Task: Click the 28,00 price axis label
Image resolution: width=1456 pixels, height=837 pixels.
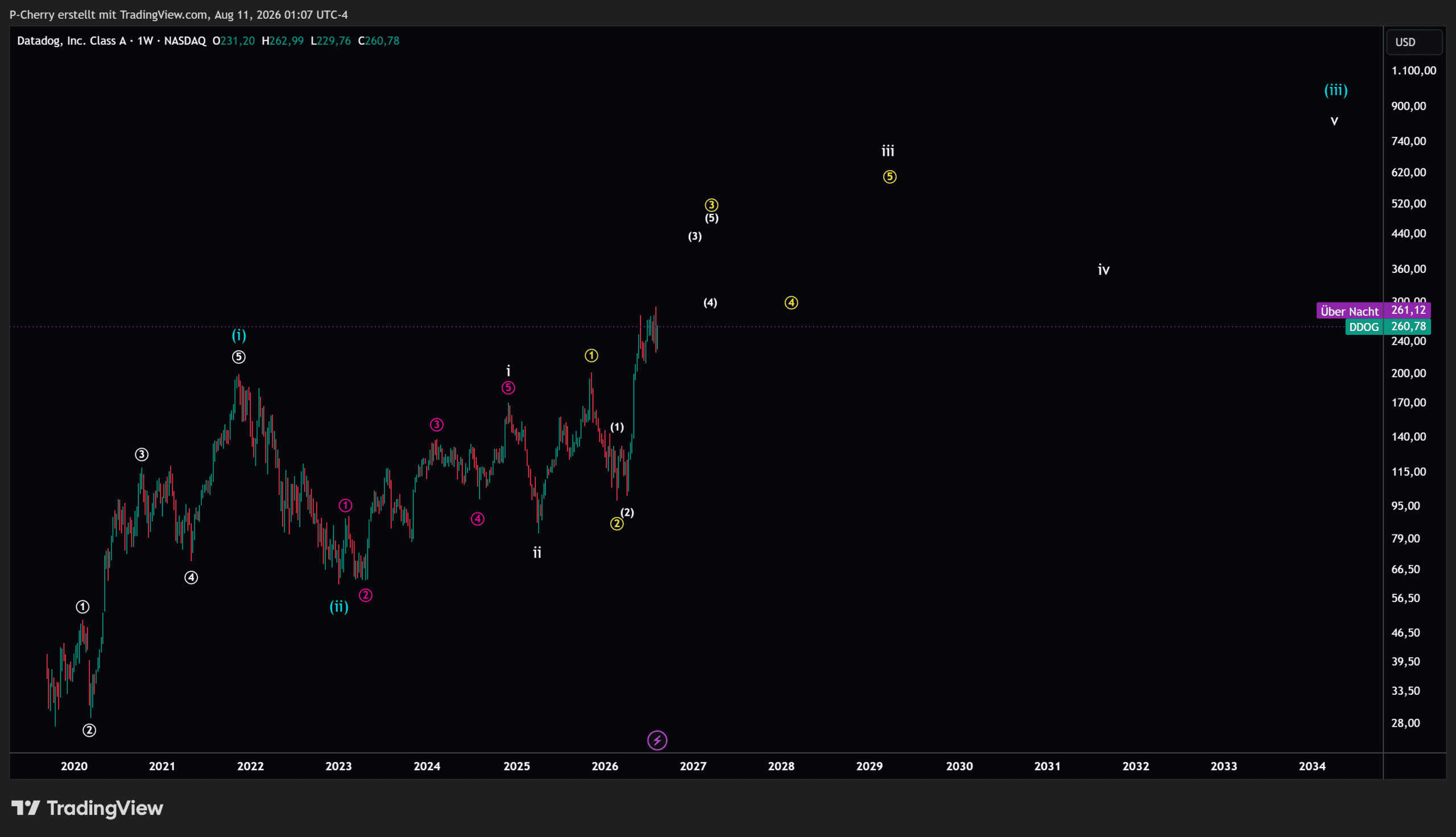Action: pyautogui.click(x=1405, y=723)
